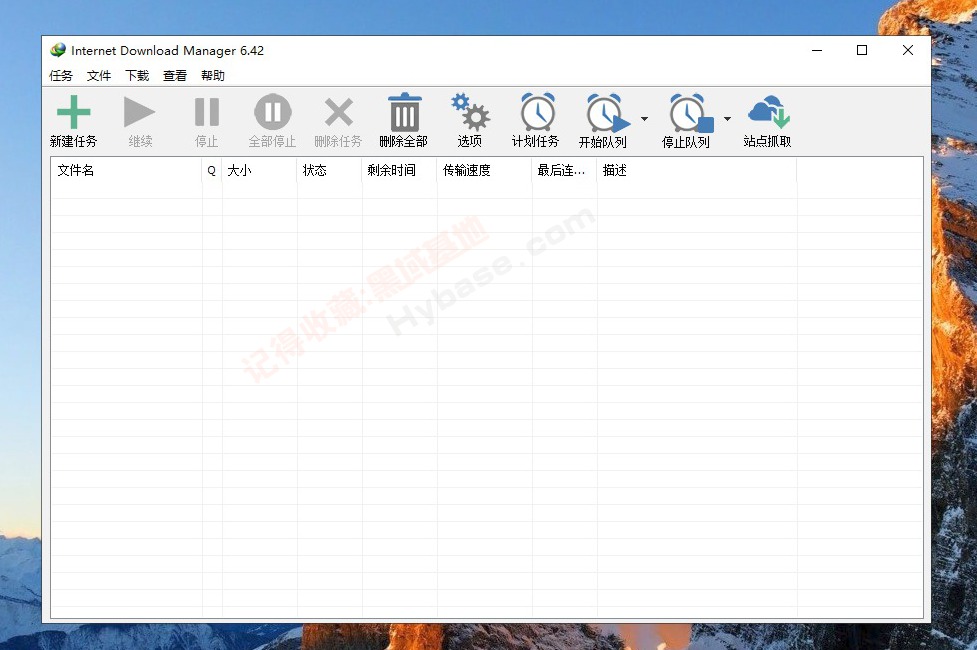Click the 删除任务 X icon

339,112
